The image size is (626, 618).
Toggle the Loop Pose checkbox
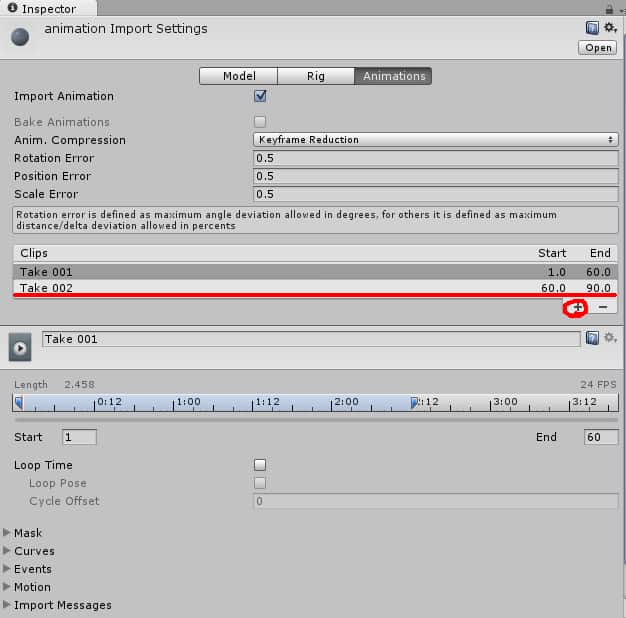[x=260, y=483]
